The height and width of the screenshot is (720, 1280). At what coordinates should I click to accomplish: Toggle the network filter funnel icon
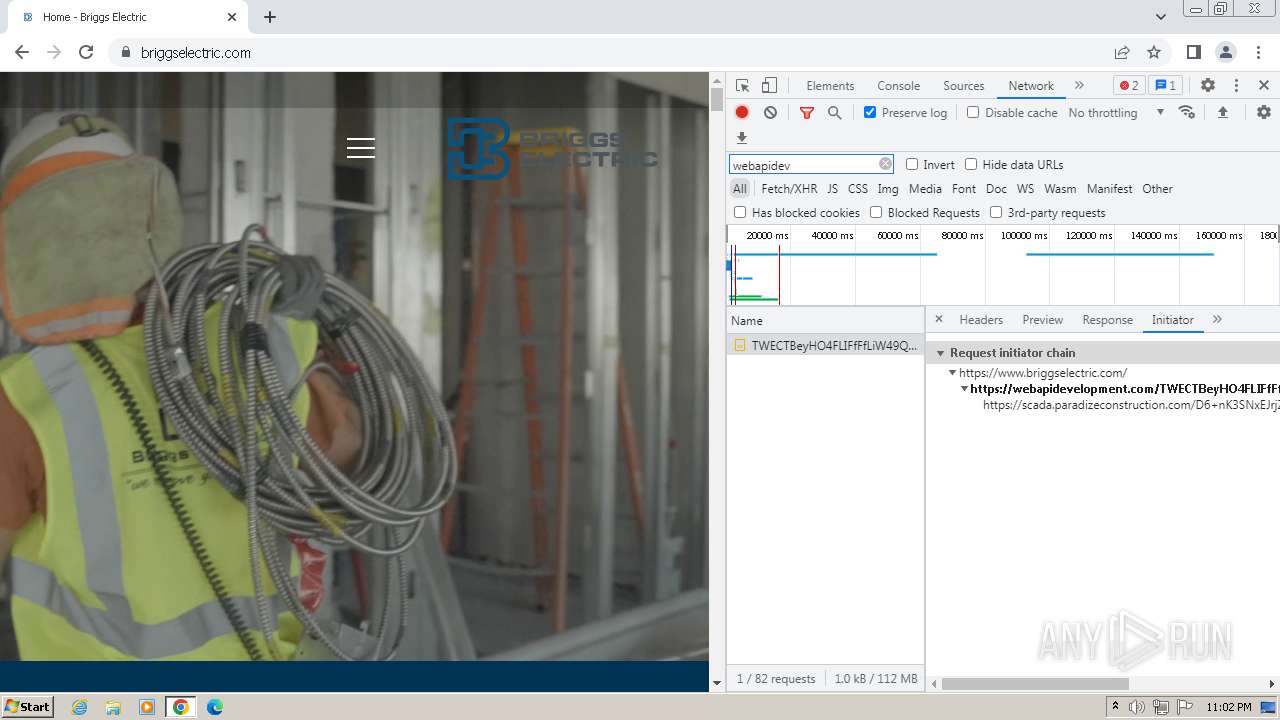[807, 113]
